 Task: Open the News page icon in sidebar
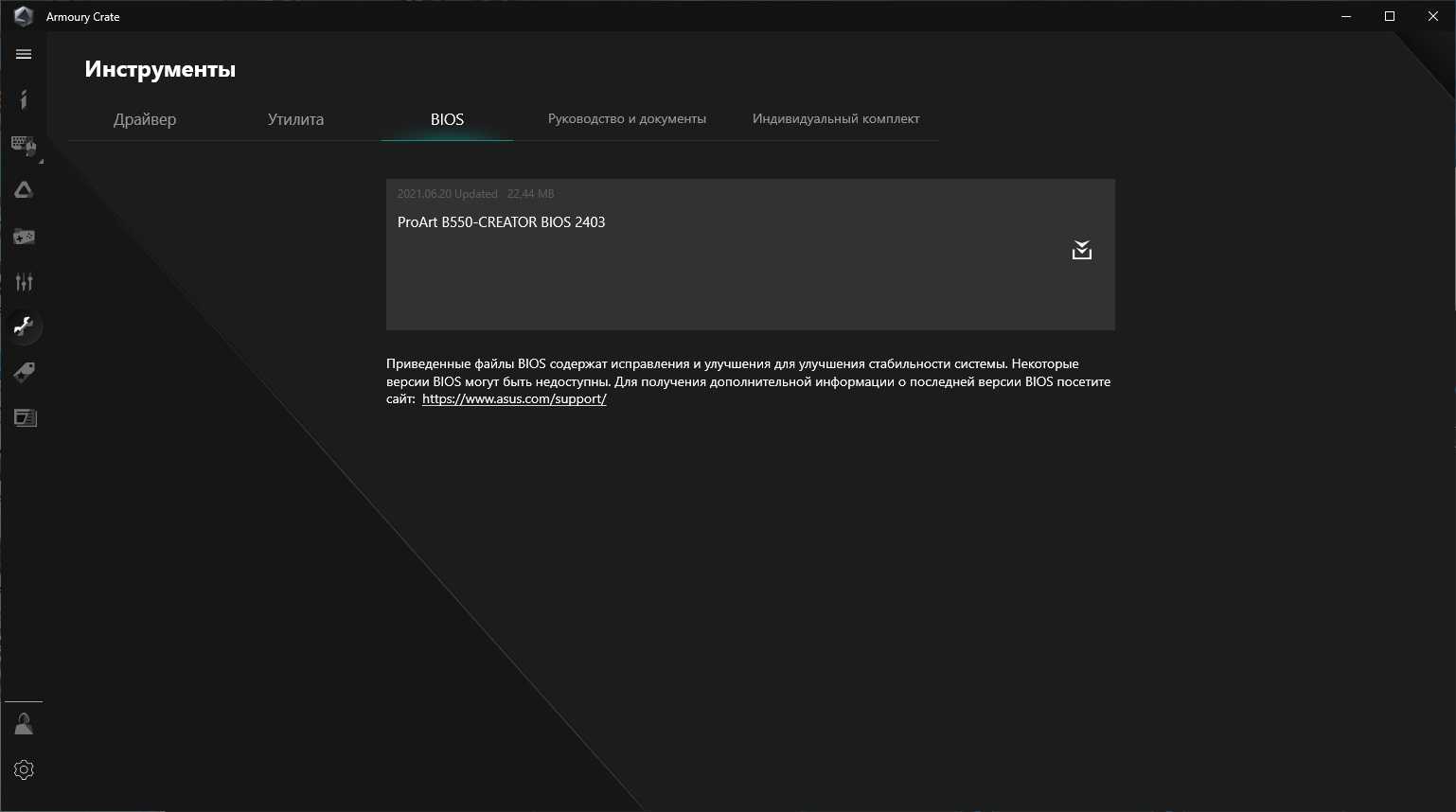[x=24, y=417]
